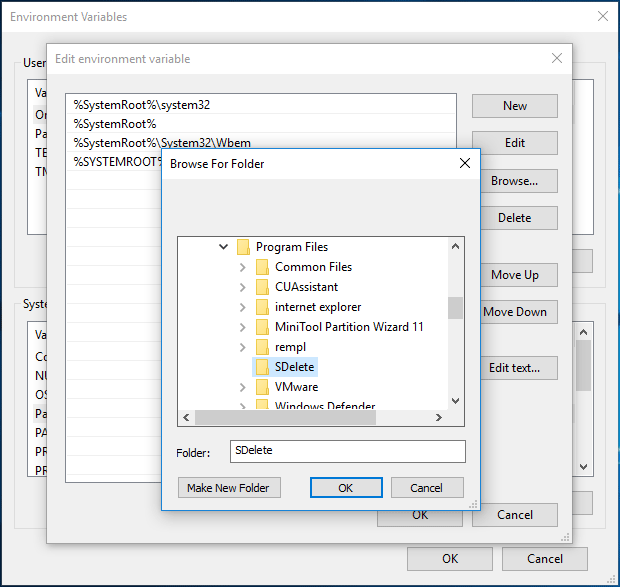Choose internet explorer folder label
Image resolution: width=620 pixels, height=587 pixels.
[x=318, y=307]
